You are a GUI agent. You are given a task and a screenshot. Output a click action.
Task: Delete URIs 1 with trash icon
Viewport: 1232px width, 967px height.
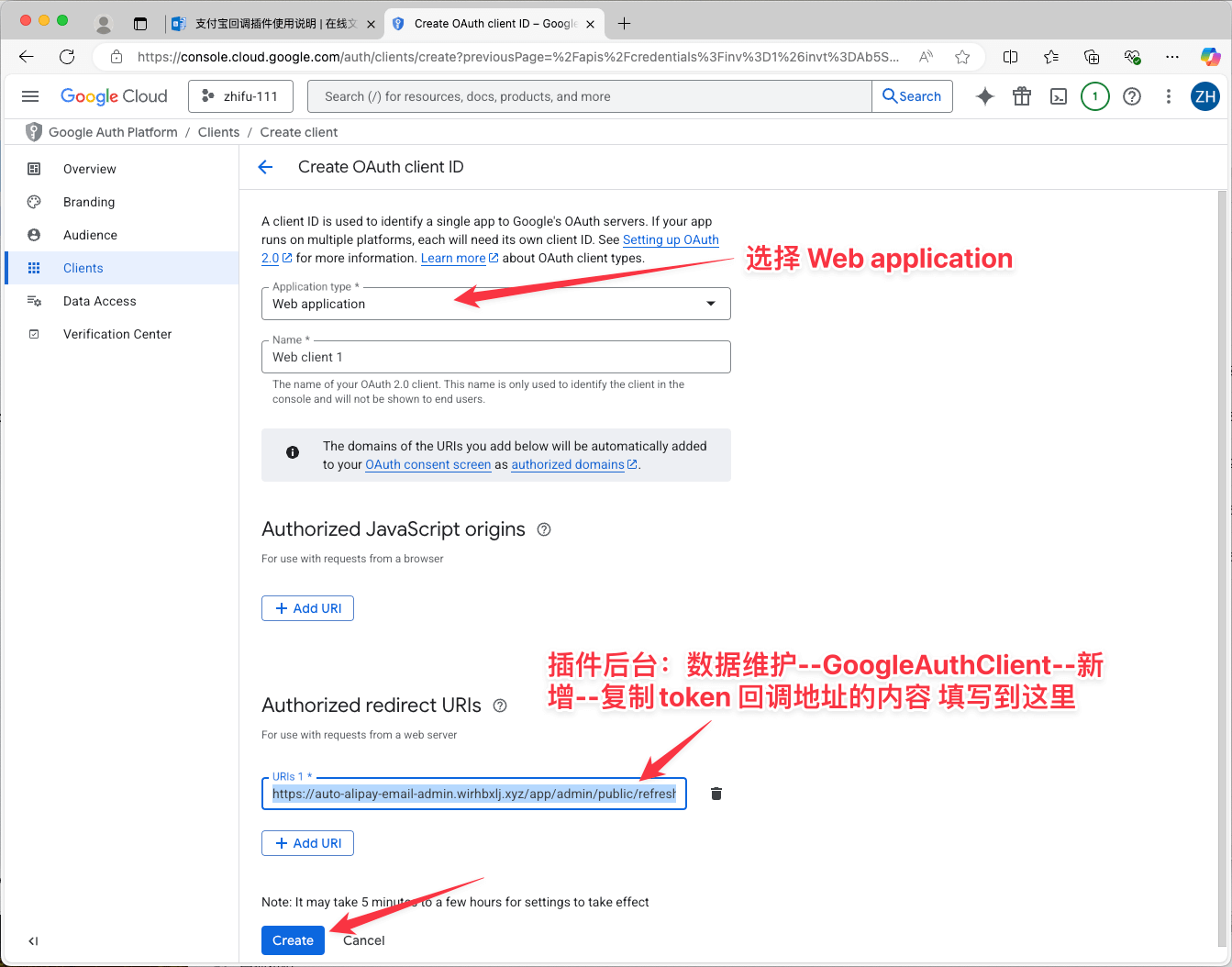tap(716, 794)
